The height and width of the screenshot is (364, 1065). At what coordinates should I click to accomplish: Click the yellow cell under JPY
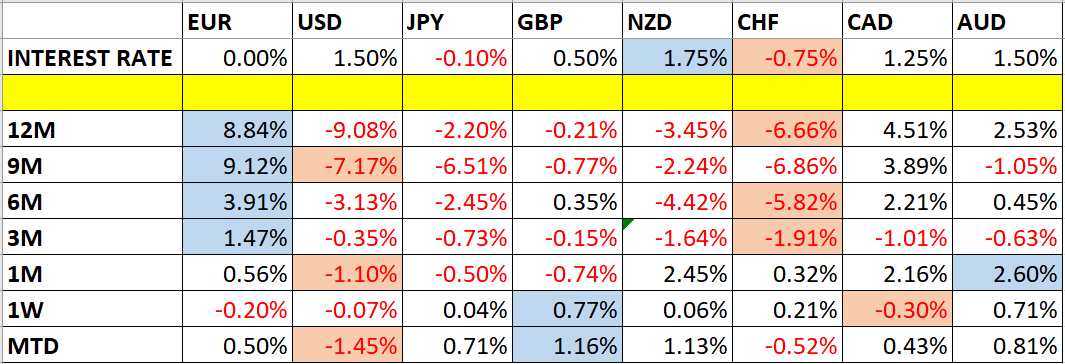click(456, 94)
